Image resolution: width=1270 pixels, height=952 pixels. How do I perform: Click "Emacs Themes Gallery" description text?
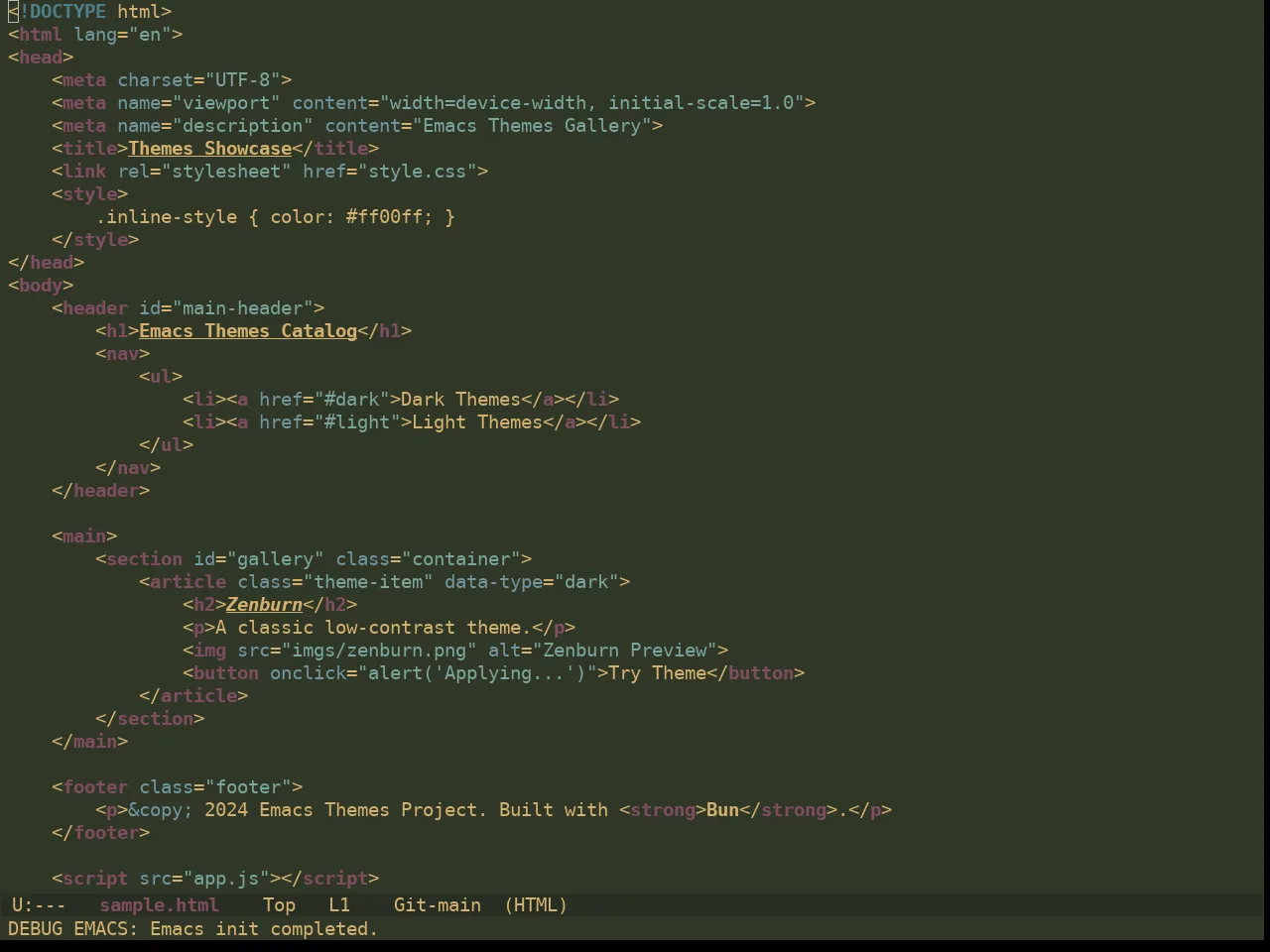[533, 126]
